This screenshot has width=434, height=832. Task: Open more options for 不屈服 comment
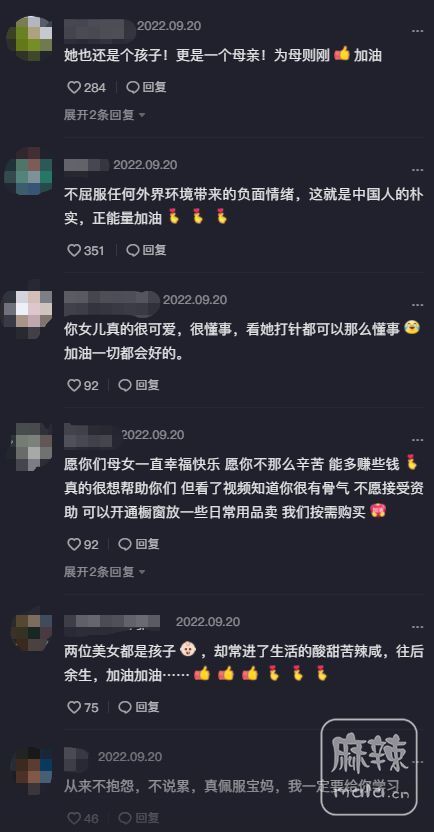click(x=418, y=170)
